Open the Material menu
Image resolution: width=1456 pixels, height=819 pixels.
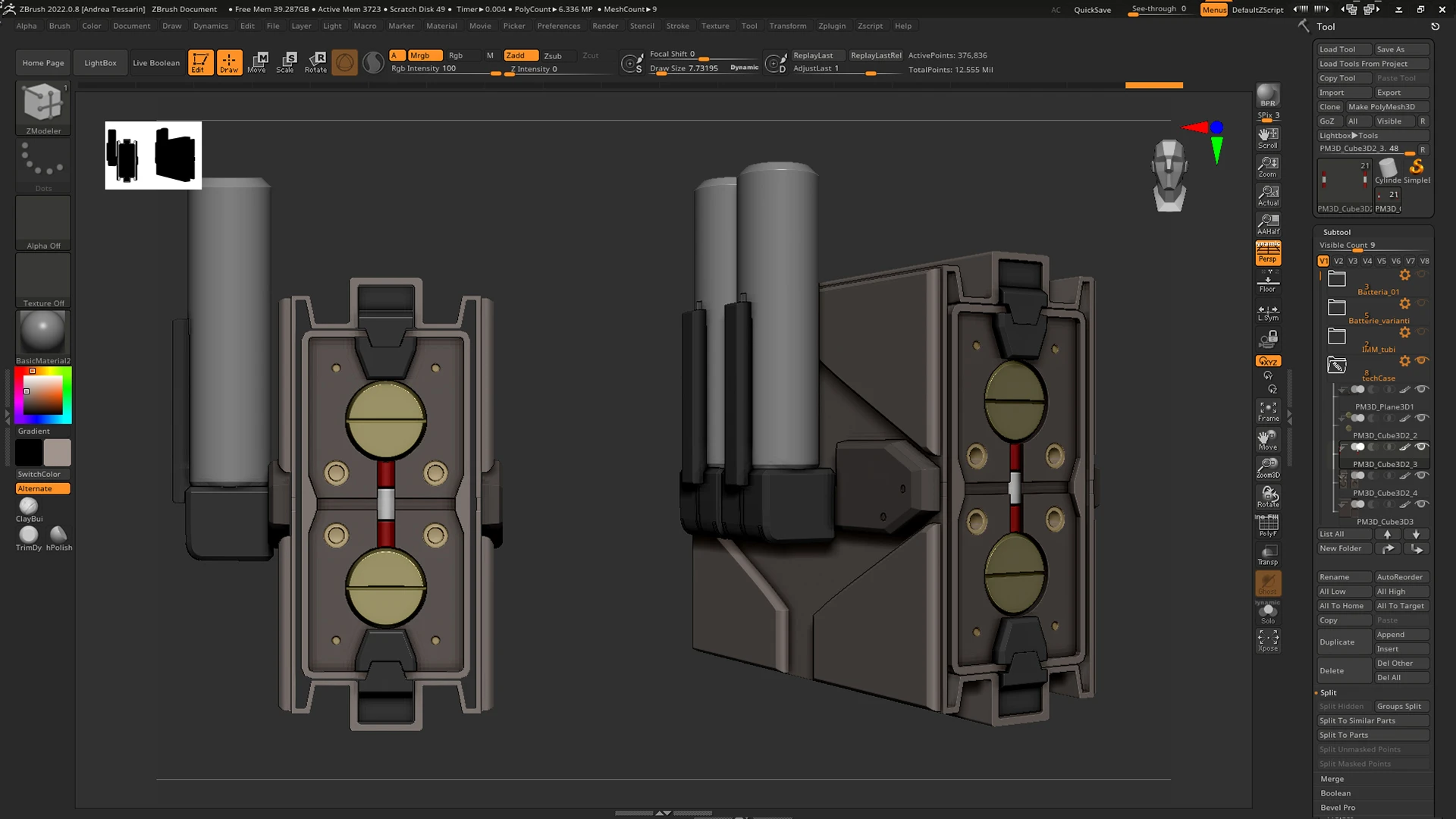coord(441,26)
